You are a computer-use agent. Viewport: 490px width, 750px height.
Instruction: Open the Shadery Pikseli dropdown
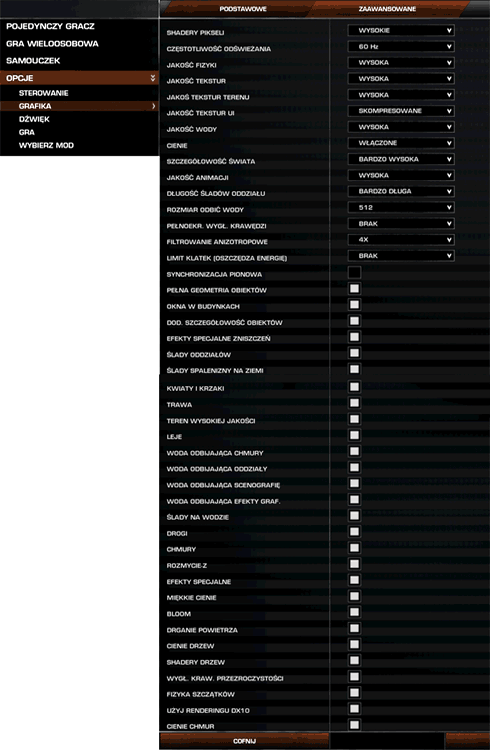tap(401, 31)
